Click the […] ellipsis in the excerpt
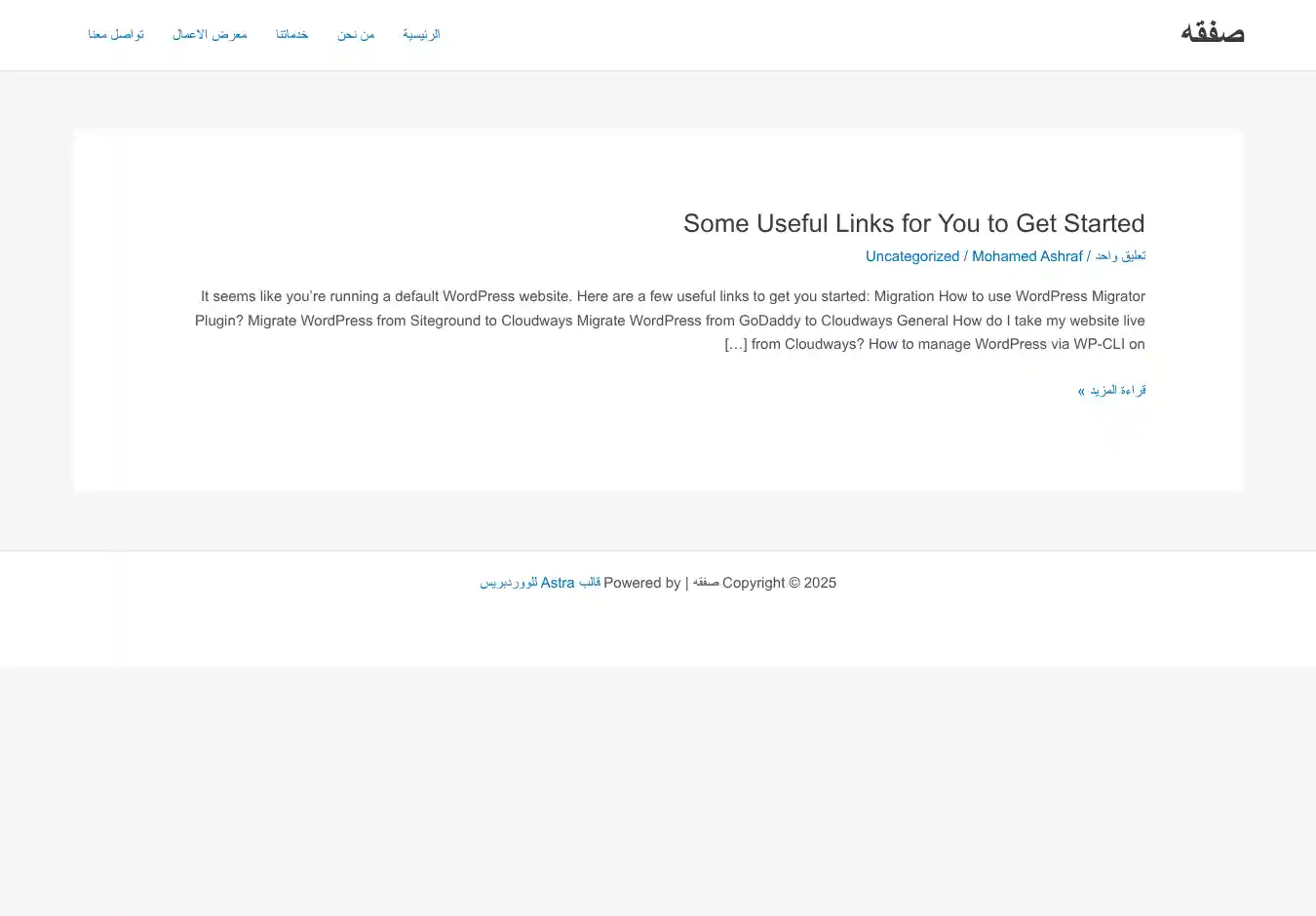 (735, 344)
